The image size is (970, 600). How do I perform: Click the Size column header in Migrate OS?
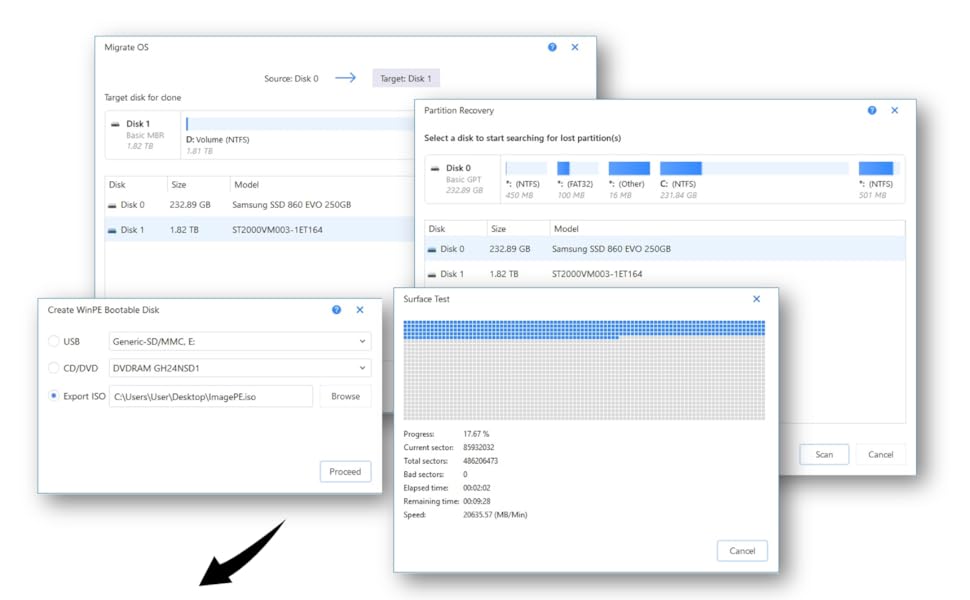[x=179, y=184]
